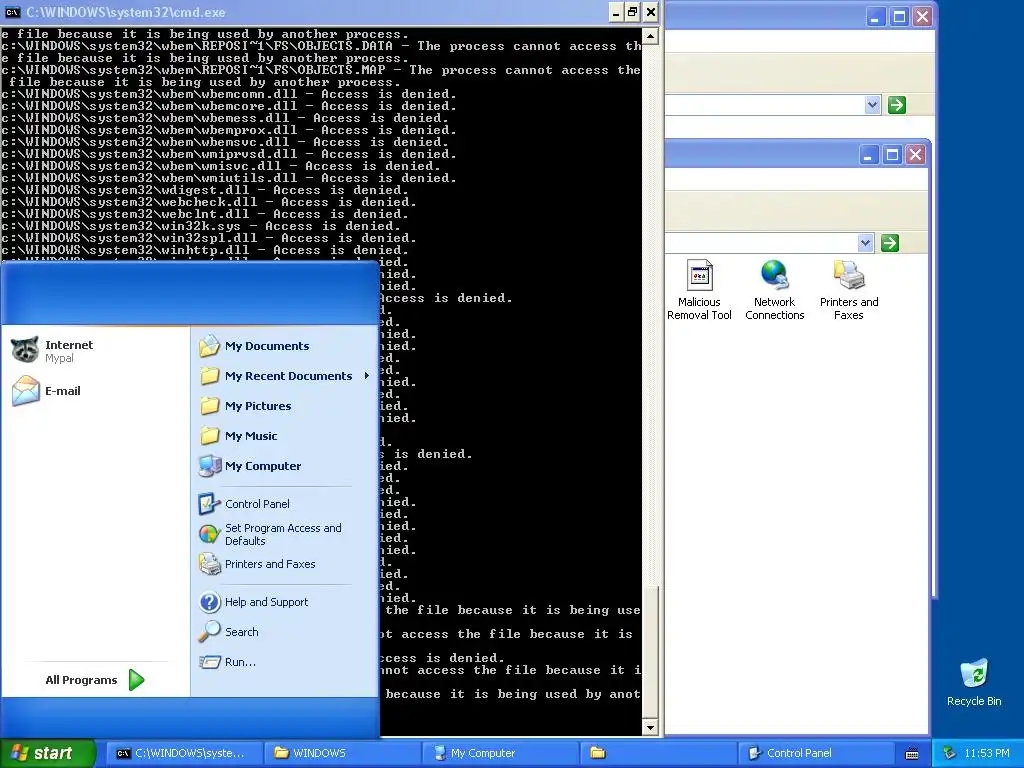1024x768 pixels.
Task: Click the My Computer monitor icon
Action: coord(210,466)
